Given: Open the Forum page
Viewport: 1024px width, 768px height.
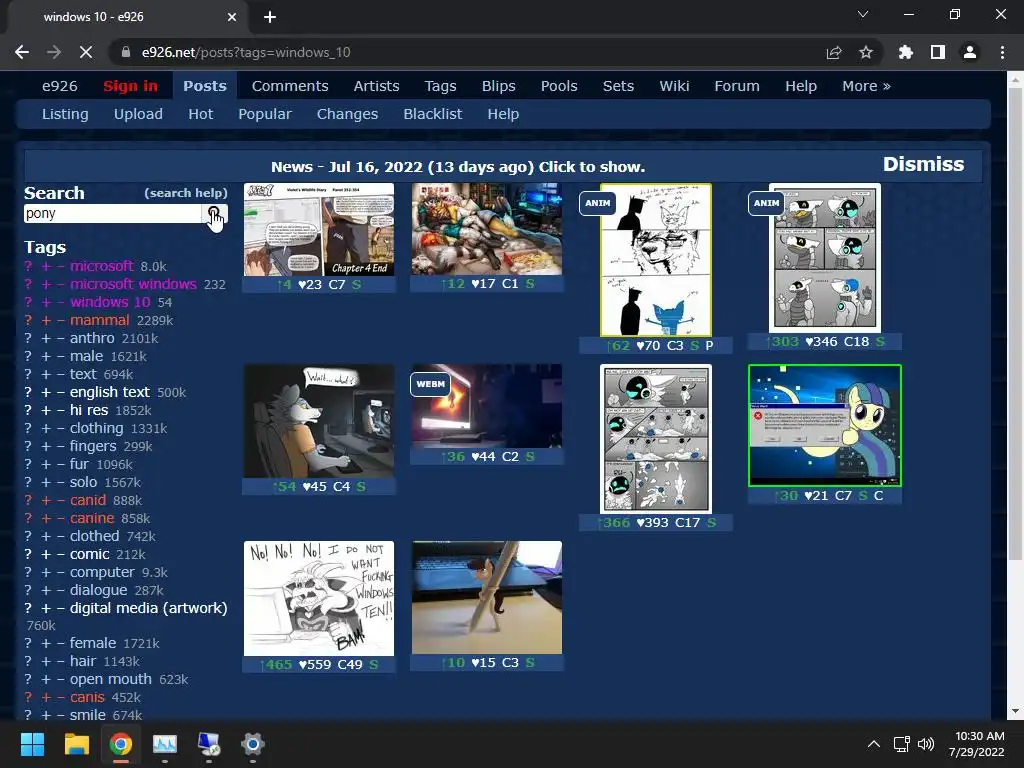Looking at the screenshot, I should (x=737, y=86).
